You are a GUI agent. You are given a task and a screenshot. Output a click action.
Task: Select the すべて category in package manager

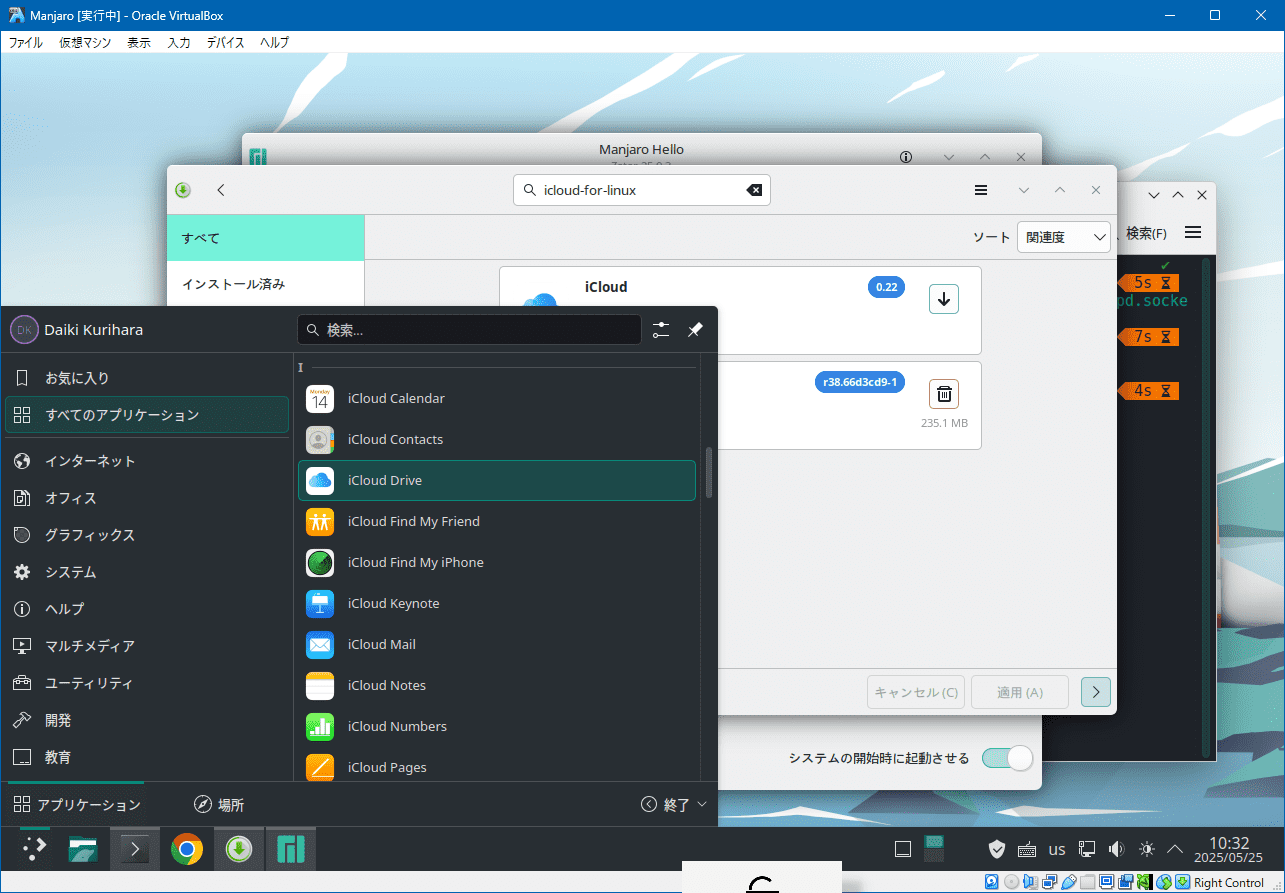pos(266,238)
